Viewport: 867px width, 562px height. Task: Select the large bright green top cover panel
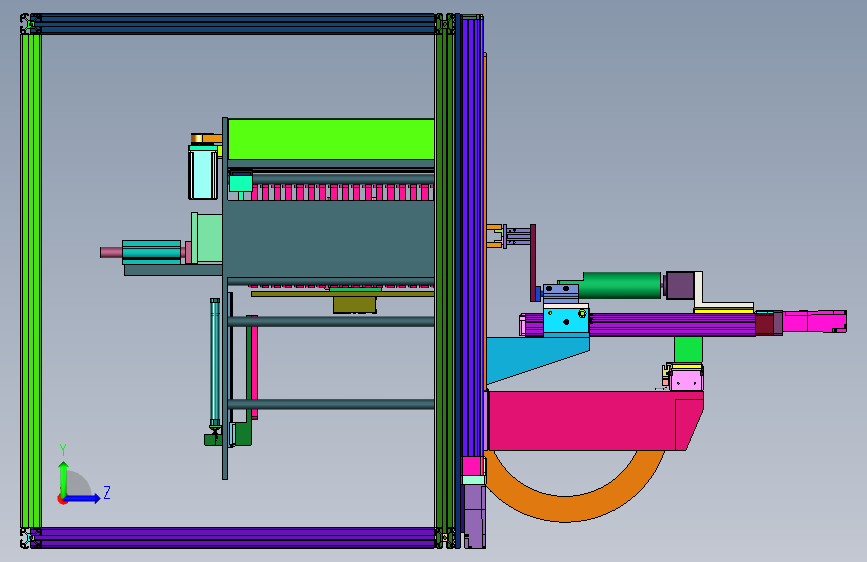331,139
